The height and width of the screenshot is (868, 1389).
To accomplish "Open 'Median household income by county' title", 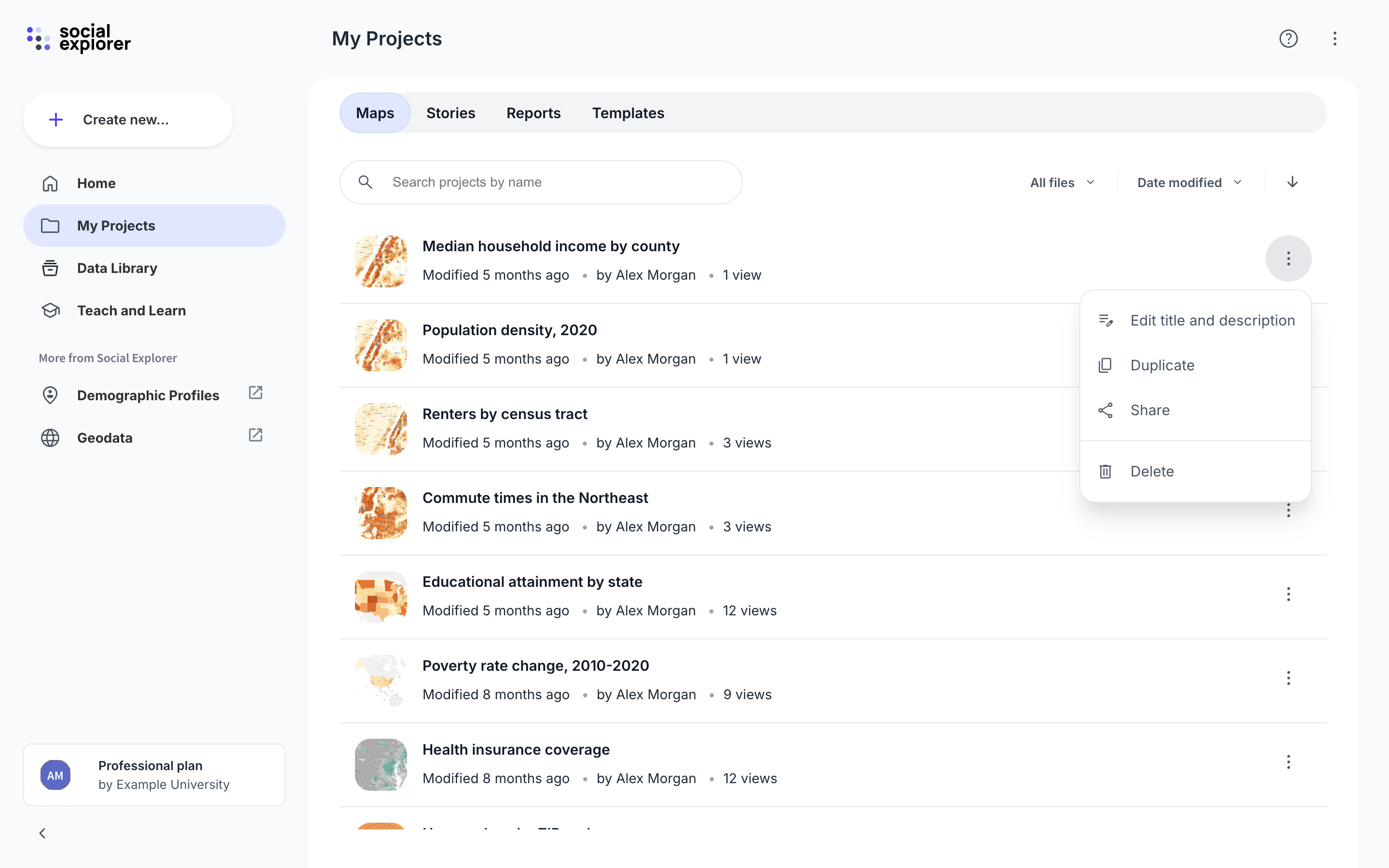I will coord(550,246).
